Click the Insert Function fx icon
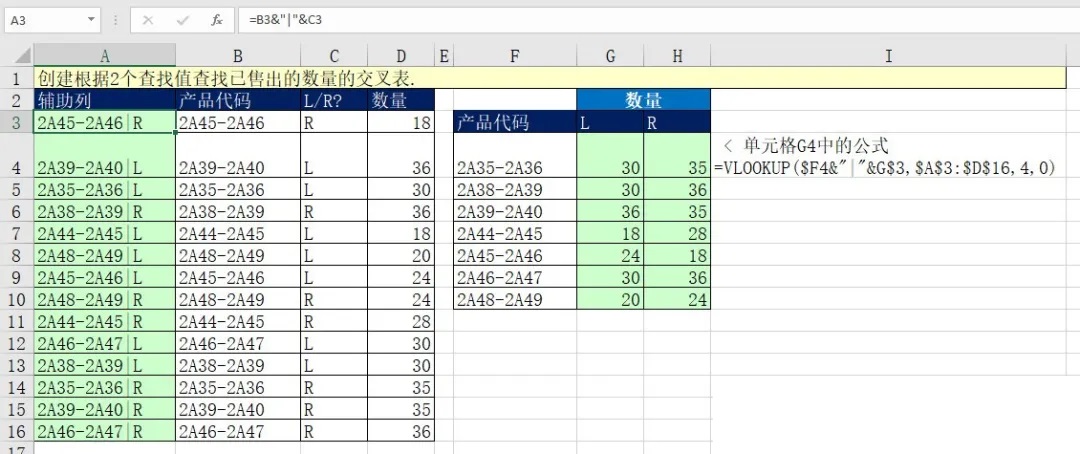This screenshot has height=454, width=1080. click(x=216, y=20)
